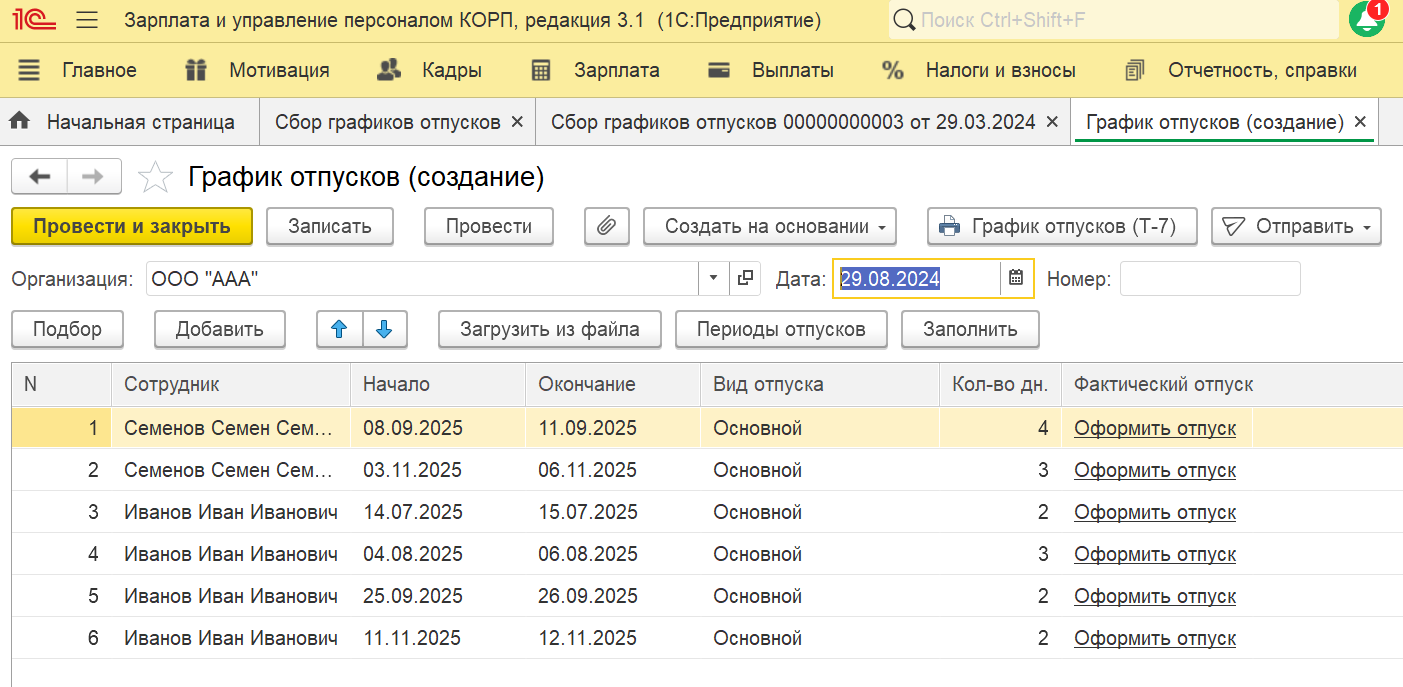The width and height of the screenshot is (1403, 687).
Task: Go to the home page icon tab
Action: coord(19,122)
